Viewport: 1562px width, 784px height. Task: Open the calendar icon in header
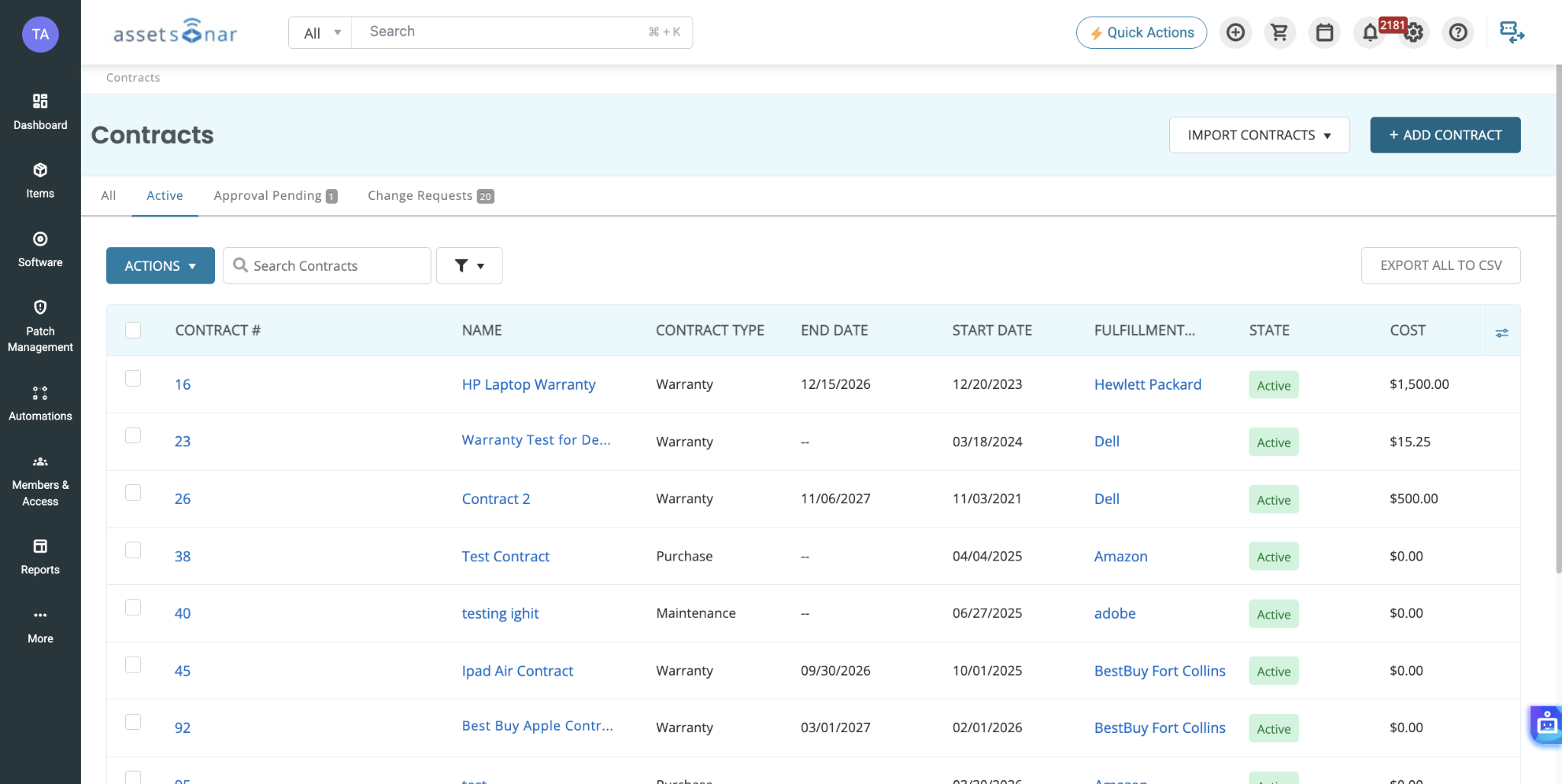point(1325,33)
